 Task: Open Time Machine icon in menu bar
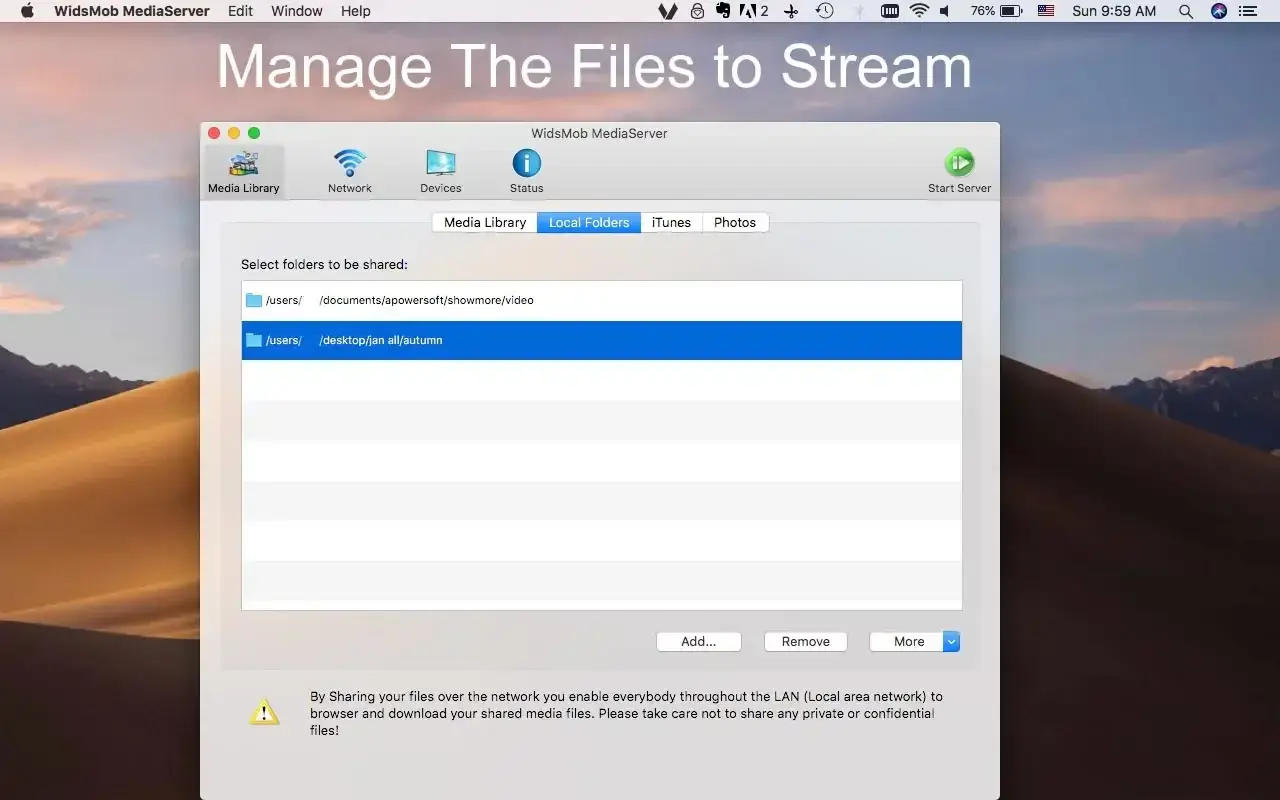pyautogui.click(x=824, y=11)
